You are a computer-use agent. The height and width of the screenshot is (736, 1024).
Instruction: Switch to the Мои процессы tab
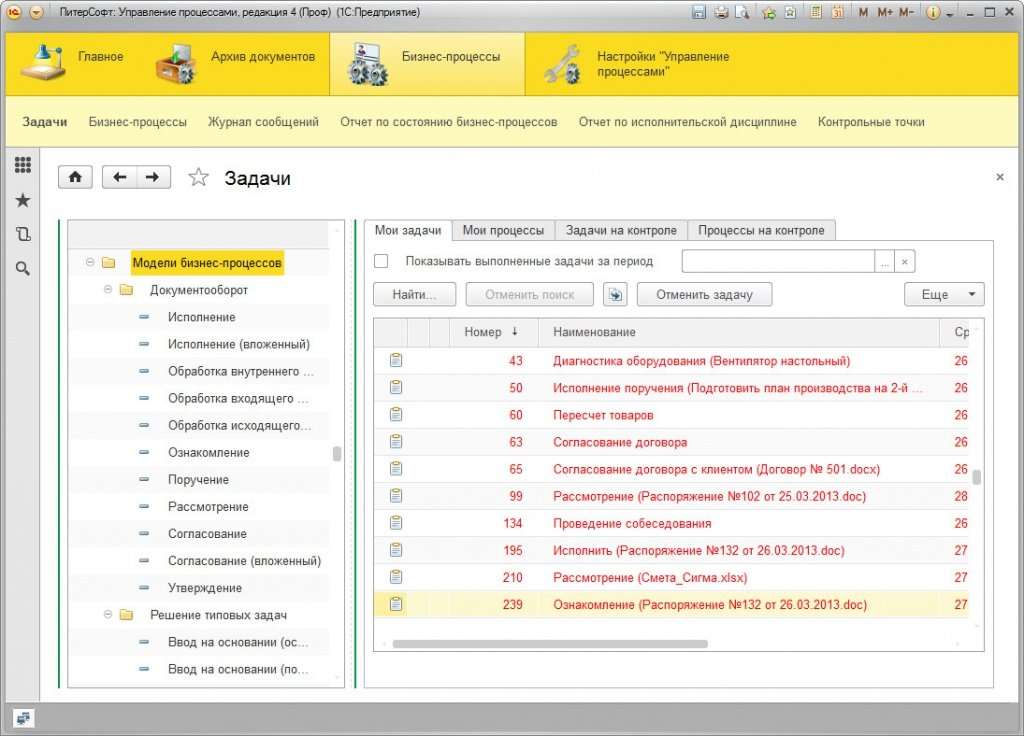coord(504,231)
